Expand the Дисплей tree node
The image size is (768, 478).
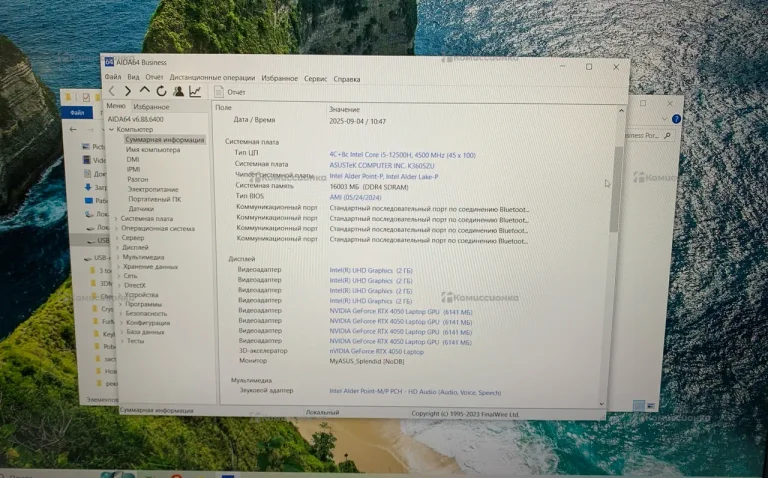pos(118,248)
